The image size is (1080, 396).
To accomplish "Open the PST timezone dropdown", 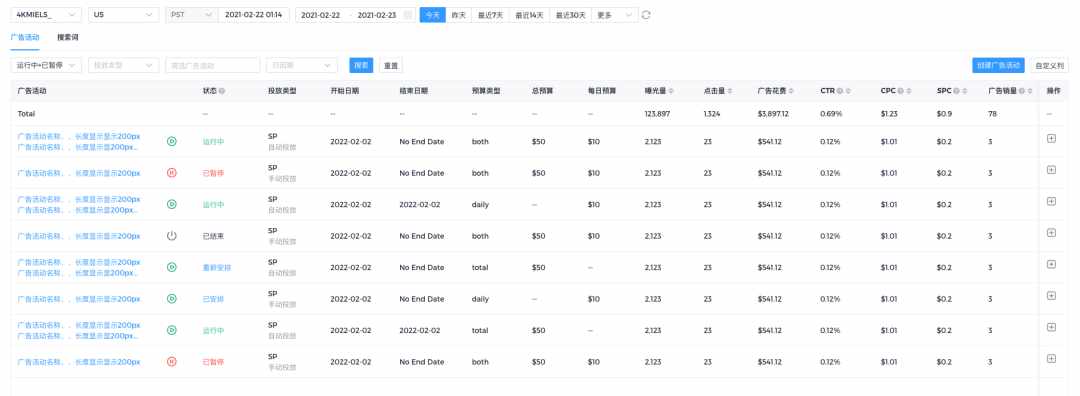I will [x=191, y=14].
